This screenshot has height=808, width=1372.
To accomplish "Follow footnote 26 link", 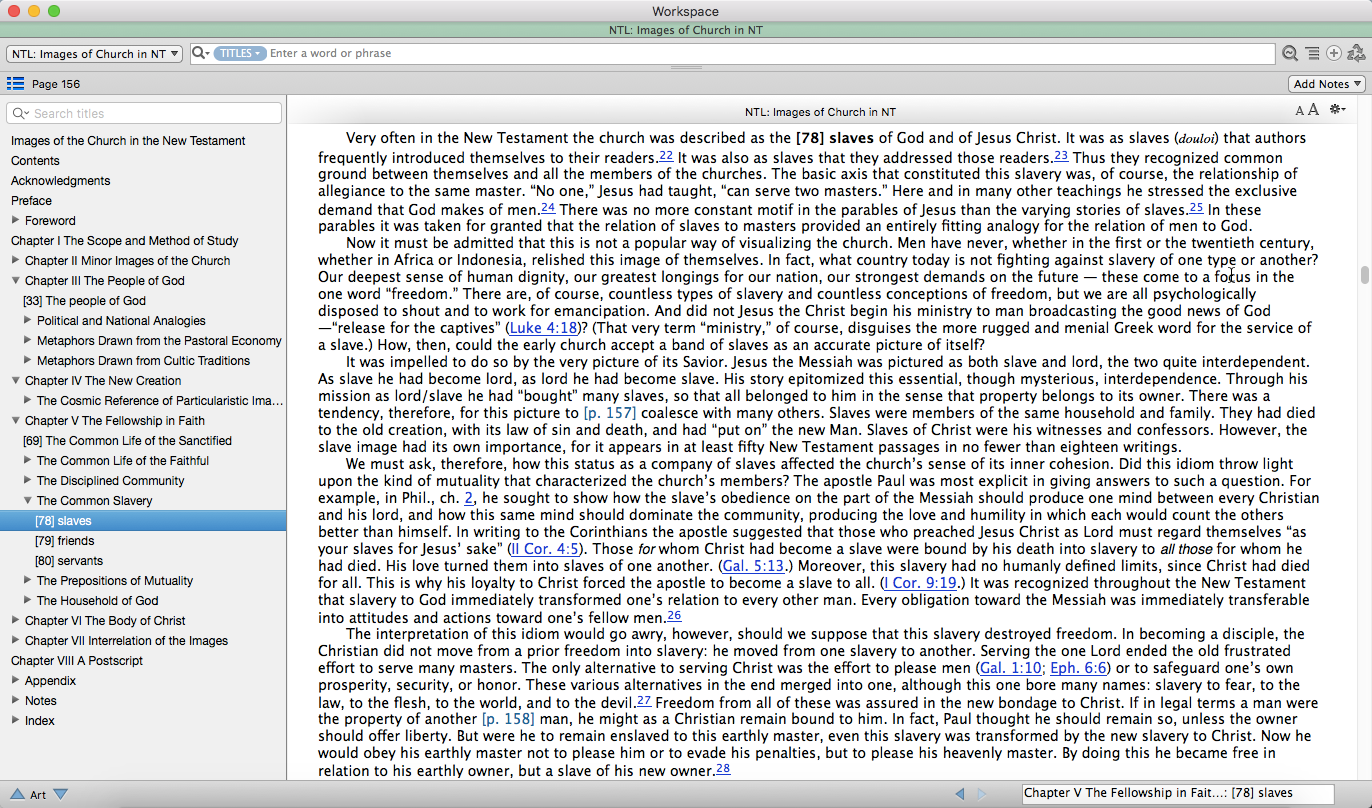I will 674,615.
